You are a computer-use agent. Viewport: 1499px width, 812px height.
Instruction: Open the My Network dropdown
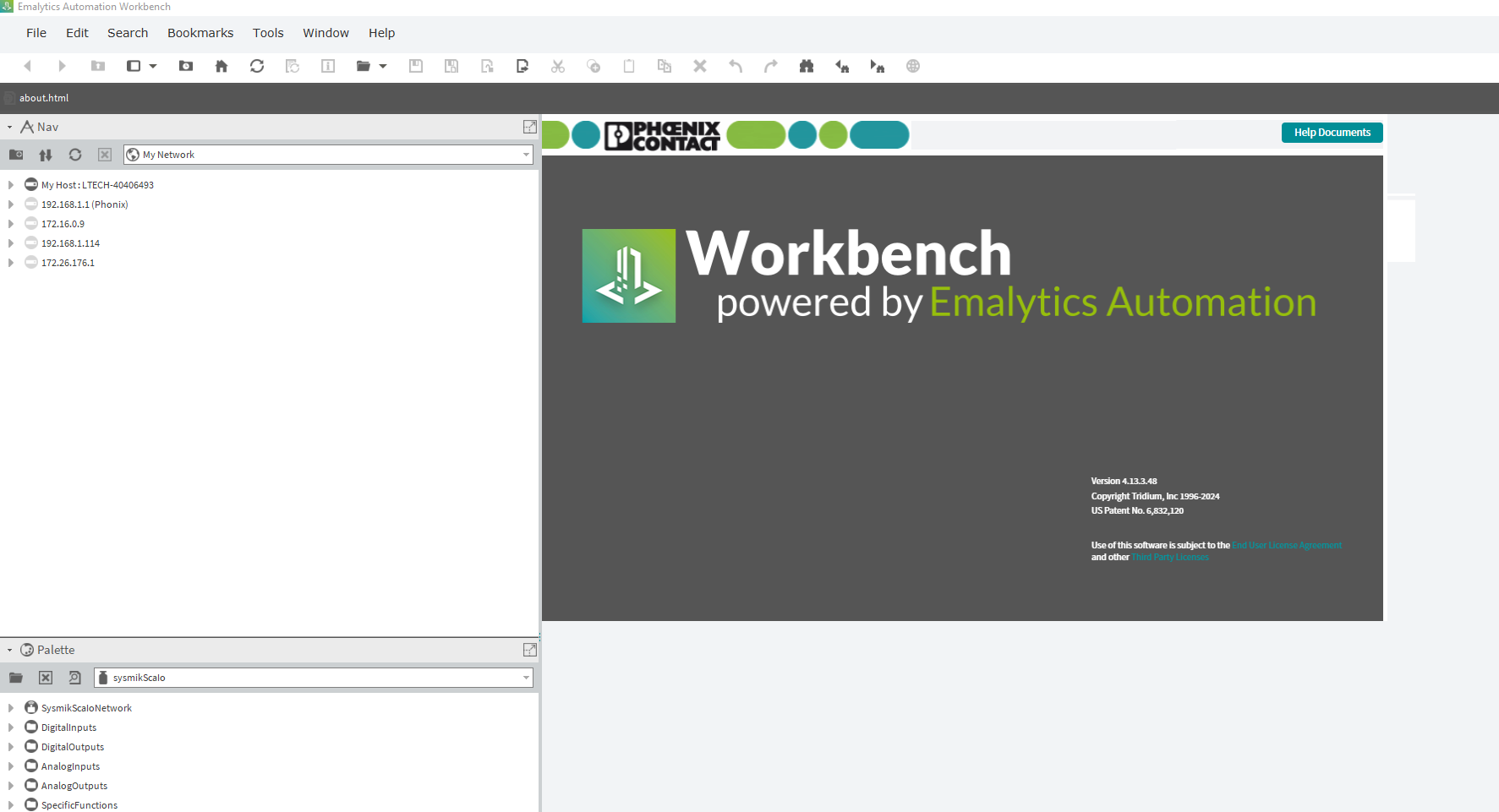pyautogui.click(x=526, y=155)
